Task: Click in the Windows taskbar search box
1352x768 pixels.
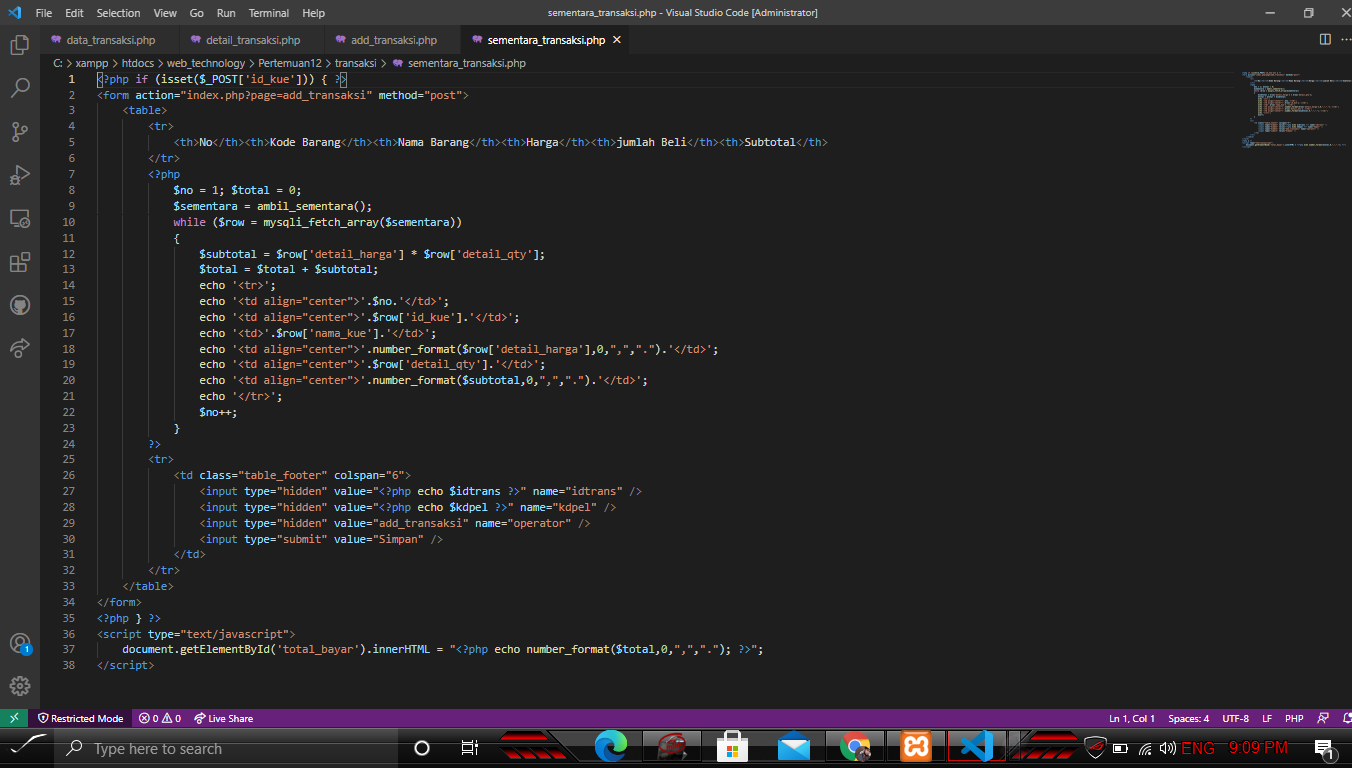Action: coord(225,748)
